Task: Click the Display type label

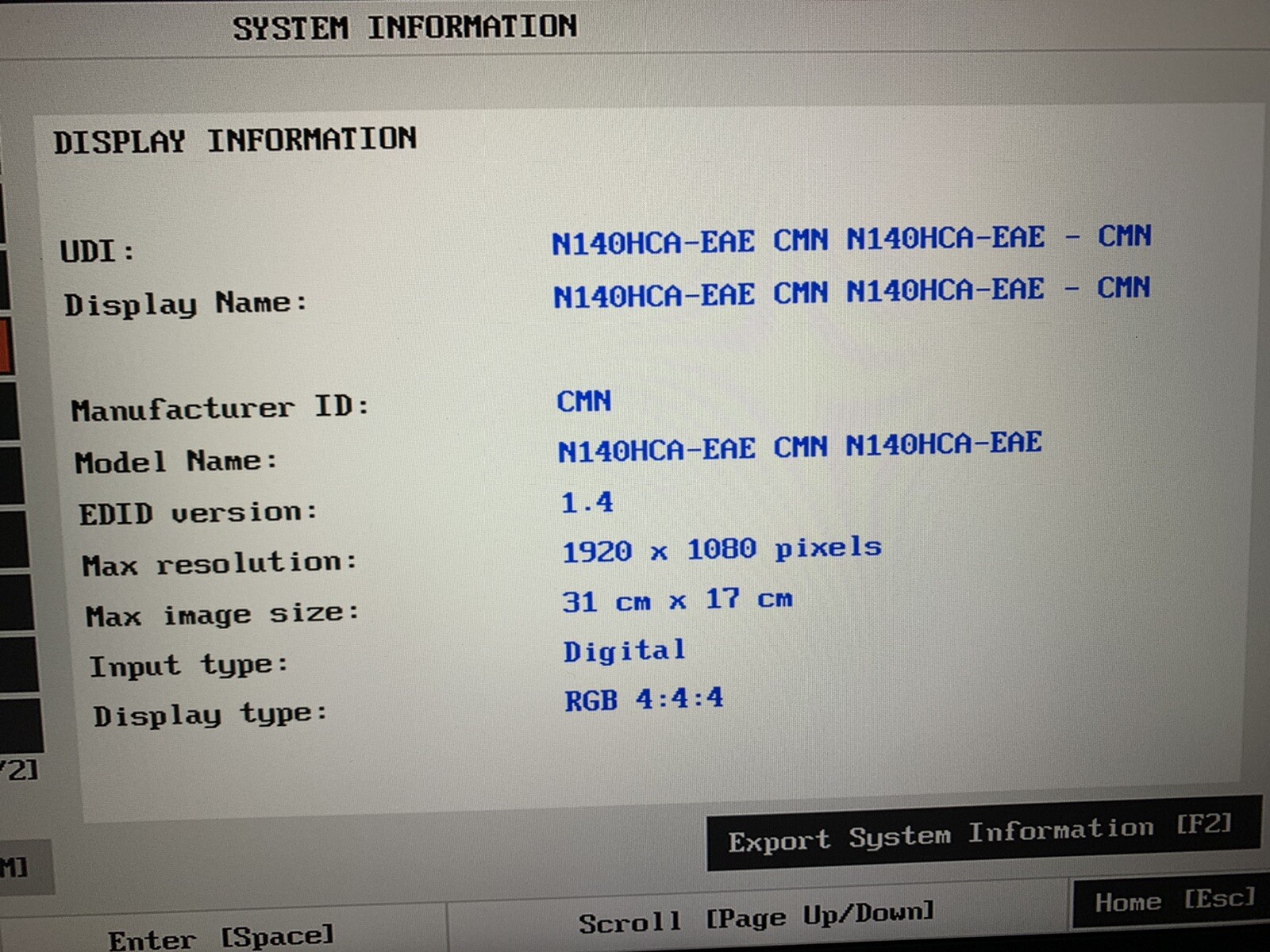Action: point(210,716)
